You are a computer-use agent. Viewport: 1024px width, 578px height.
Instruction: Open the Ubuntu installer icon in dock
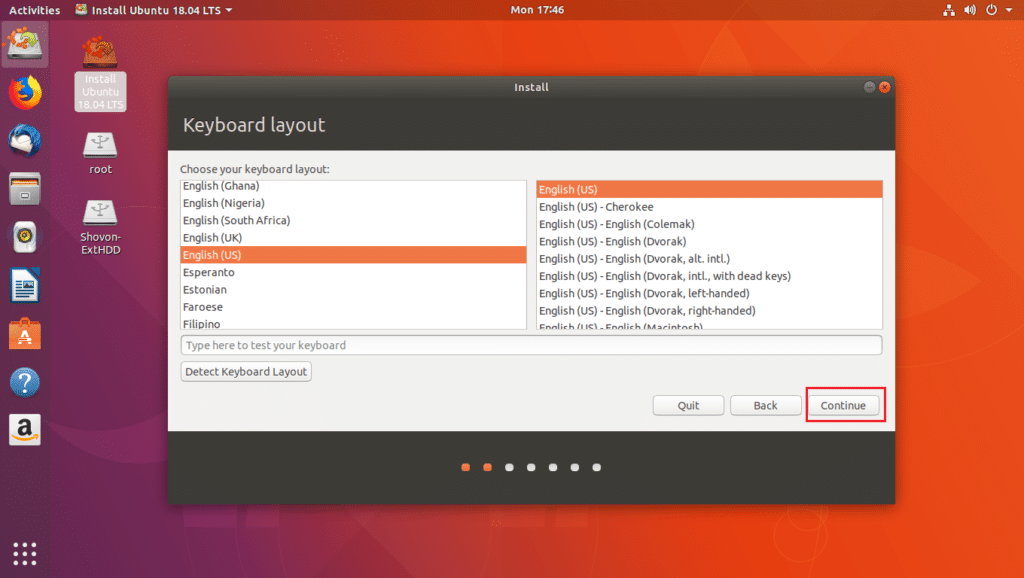point(25,44)
